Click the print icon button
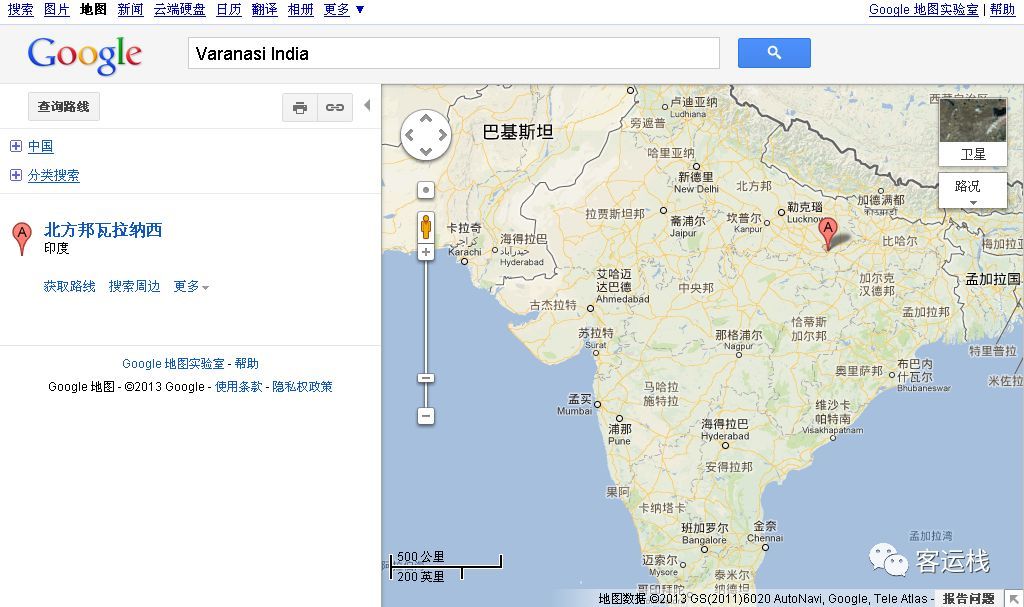 click(x=300, y=108)
